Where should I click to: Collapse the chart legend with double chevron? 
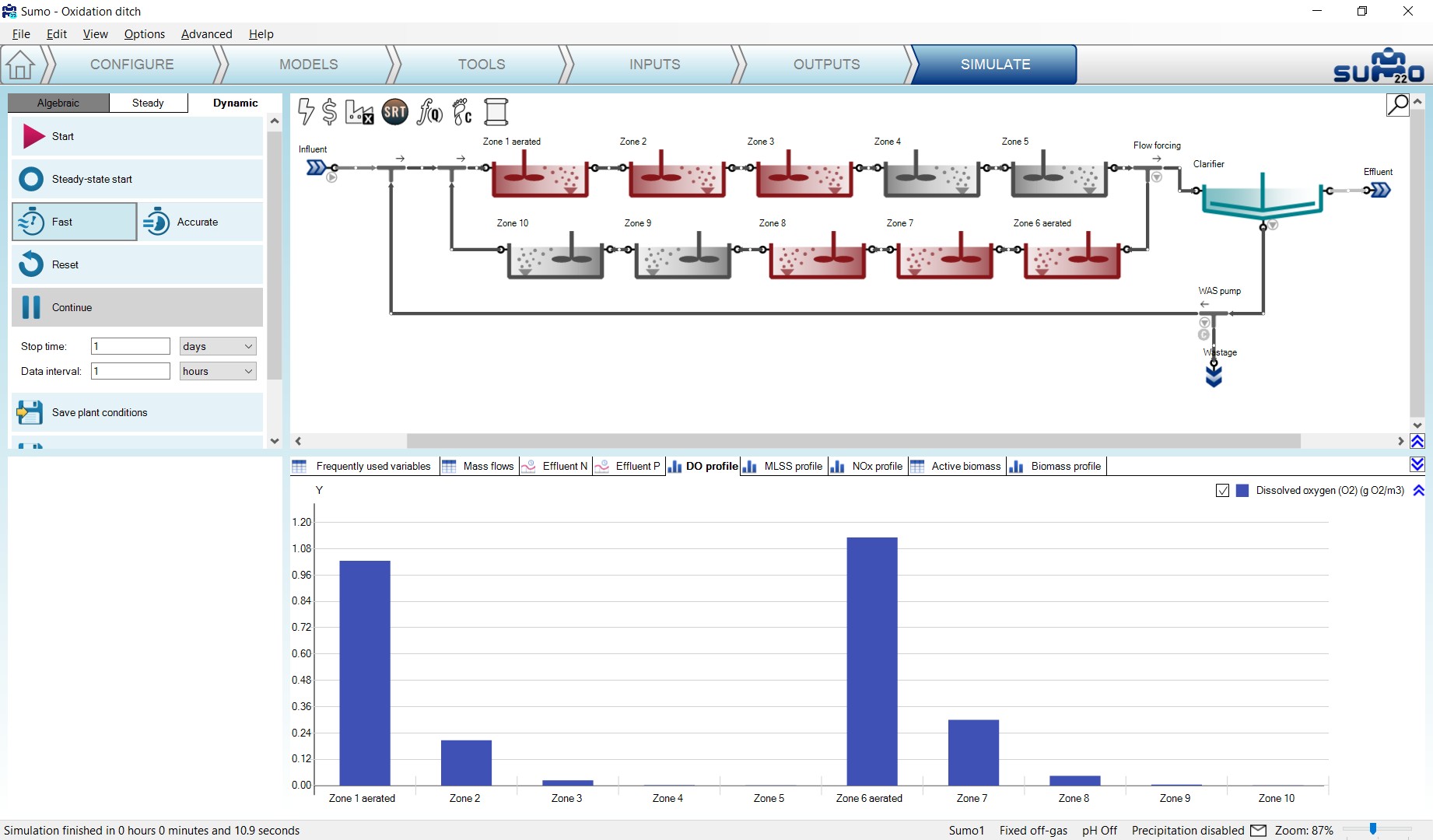[x=1418, y=491]
